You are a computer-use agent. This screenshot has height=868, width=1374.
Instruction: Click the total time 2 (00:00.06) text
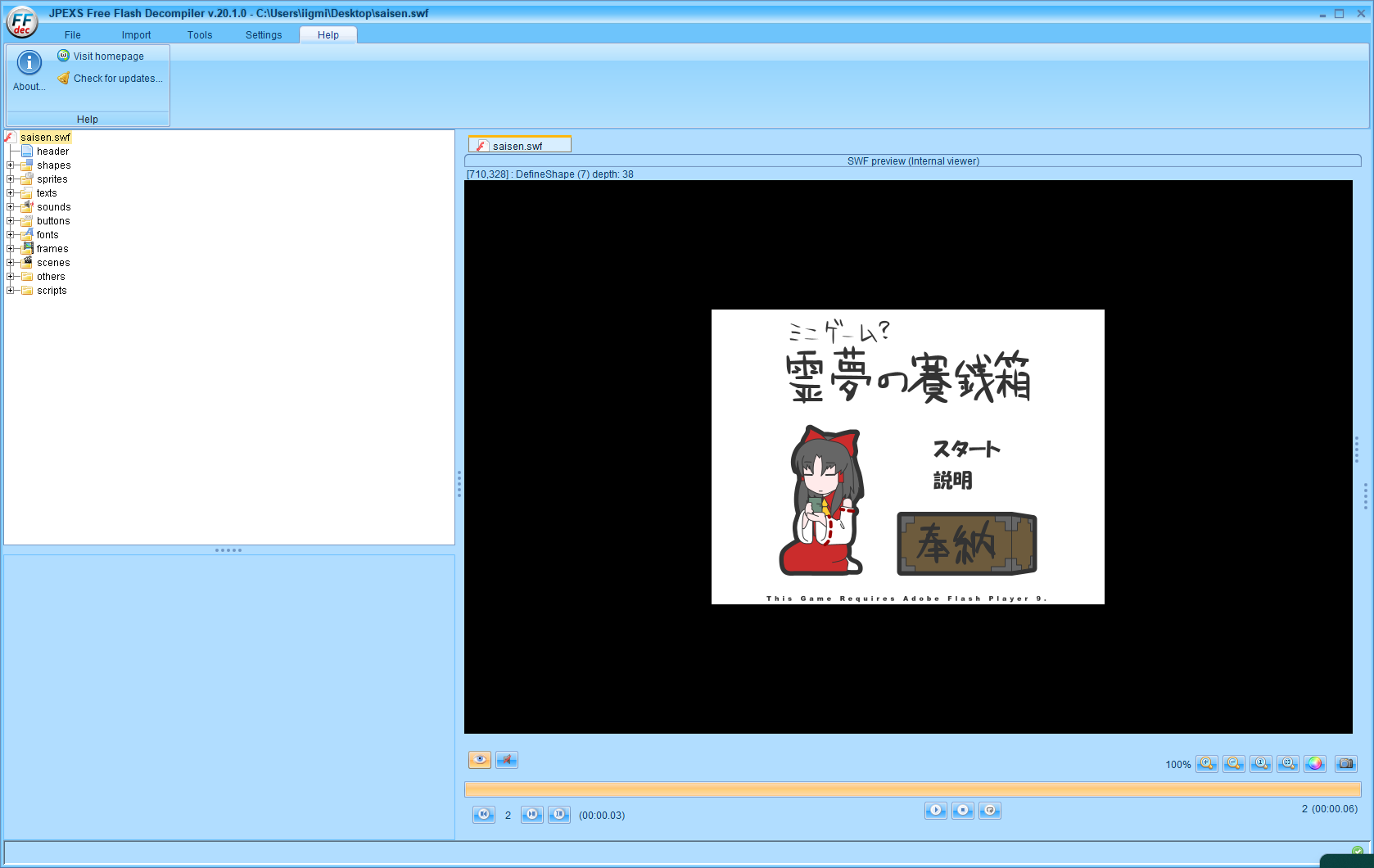1329,808
